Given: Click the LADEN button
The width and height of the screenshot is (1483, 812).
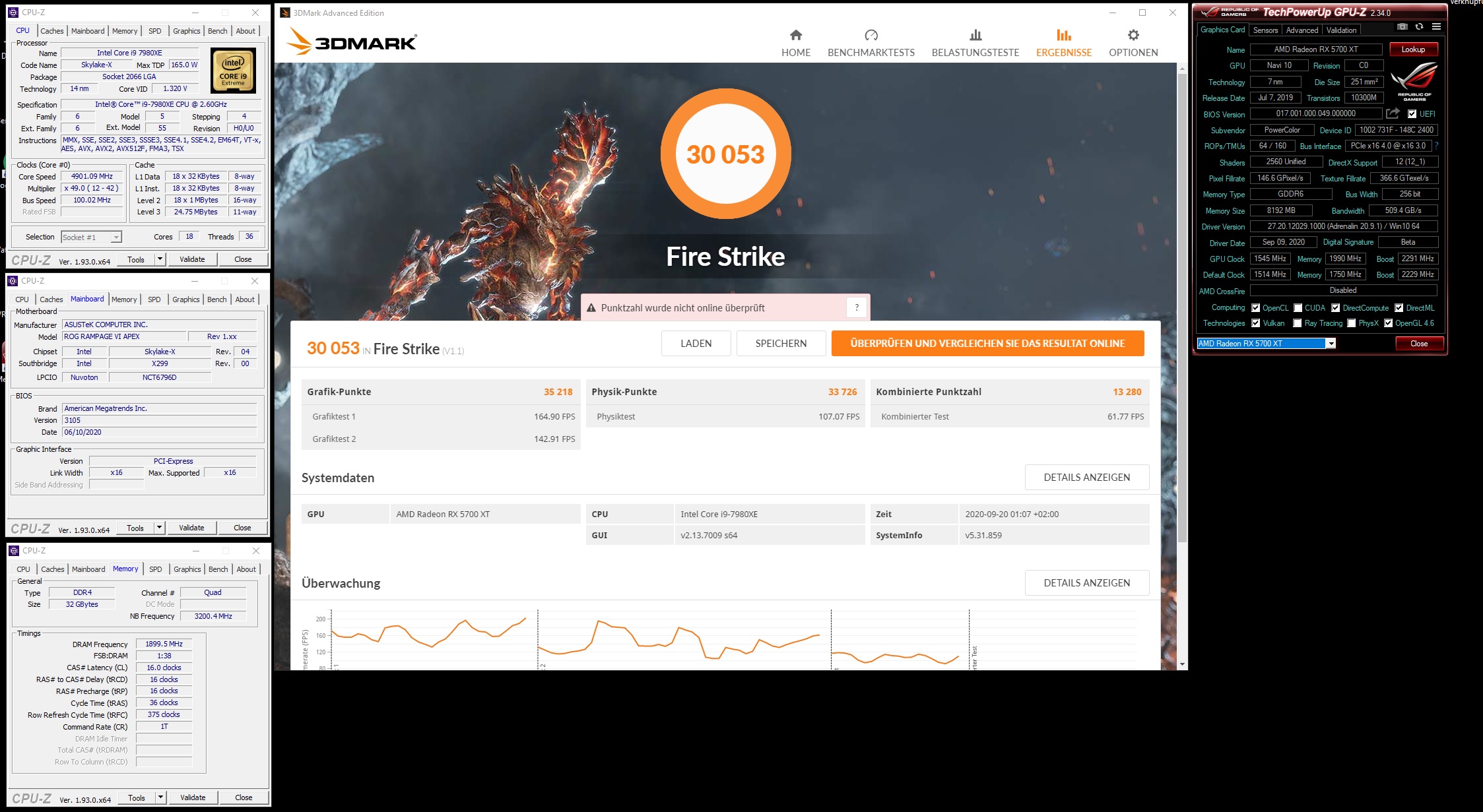Looking at the screenshot, I should coord(696,343).
